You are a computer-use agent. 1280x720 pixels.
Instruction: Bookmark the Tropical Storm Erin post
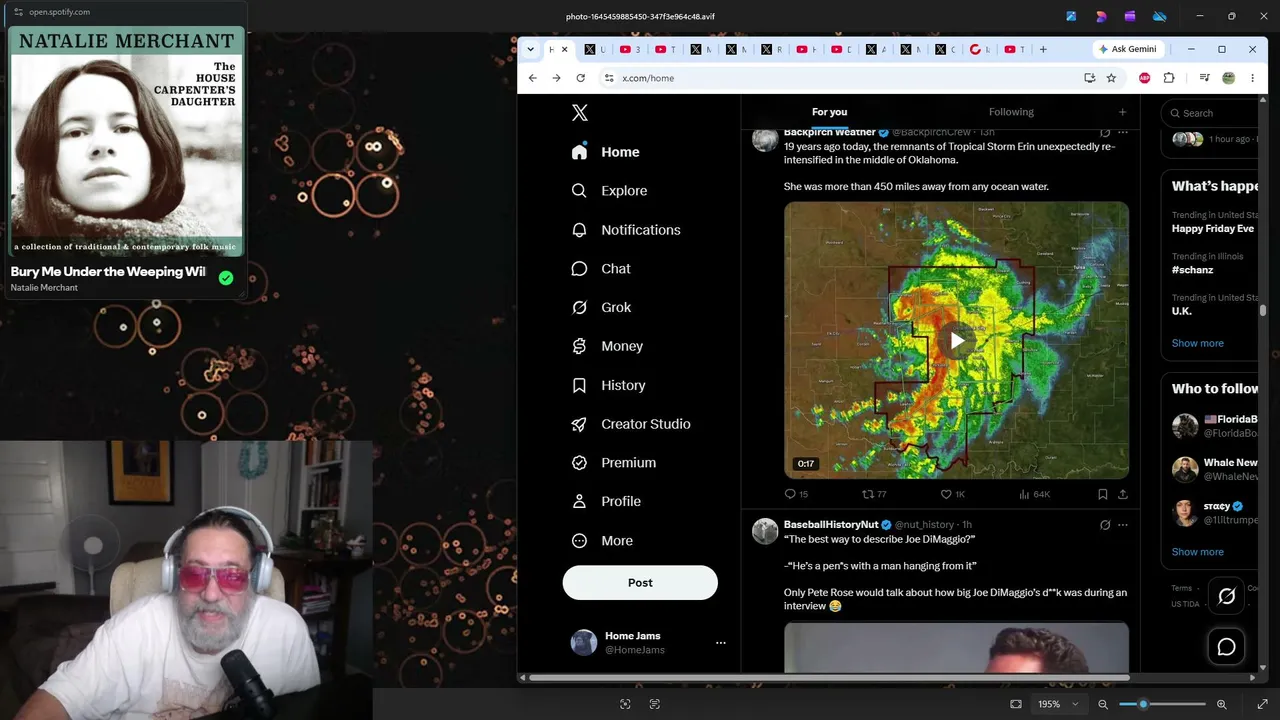(1102, 494)
